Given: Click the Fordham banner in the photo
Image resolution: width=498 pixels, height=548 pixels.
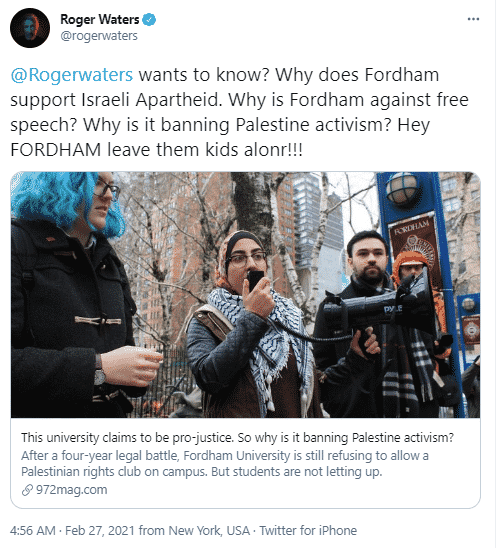Looking at the screenshot, I should pyautogui.click(x=414, y=245).
